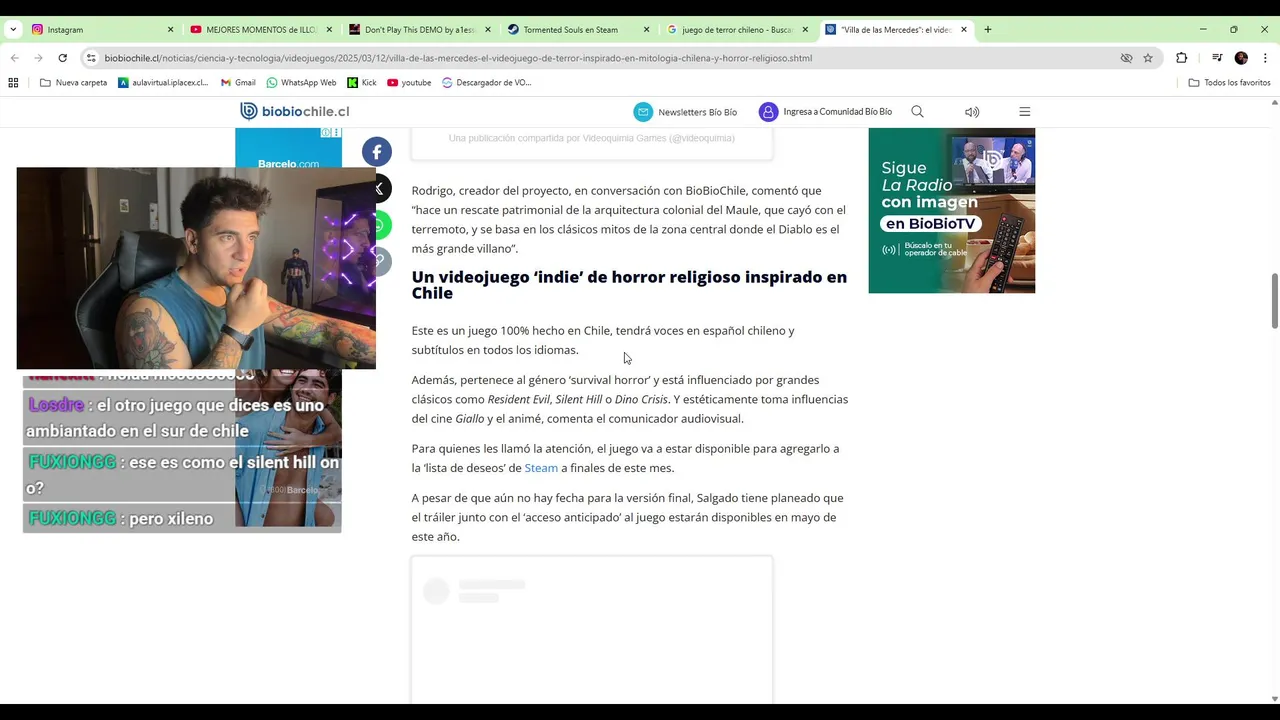1280x720 pixels.
Task: Open Newsletters Bío Bío
Action: [685, 112]
